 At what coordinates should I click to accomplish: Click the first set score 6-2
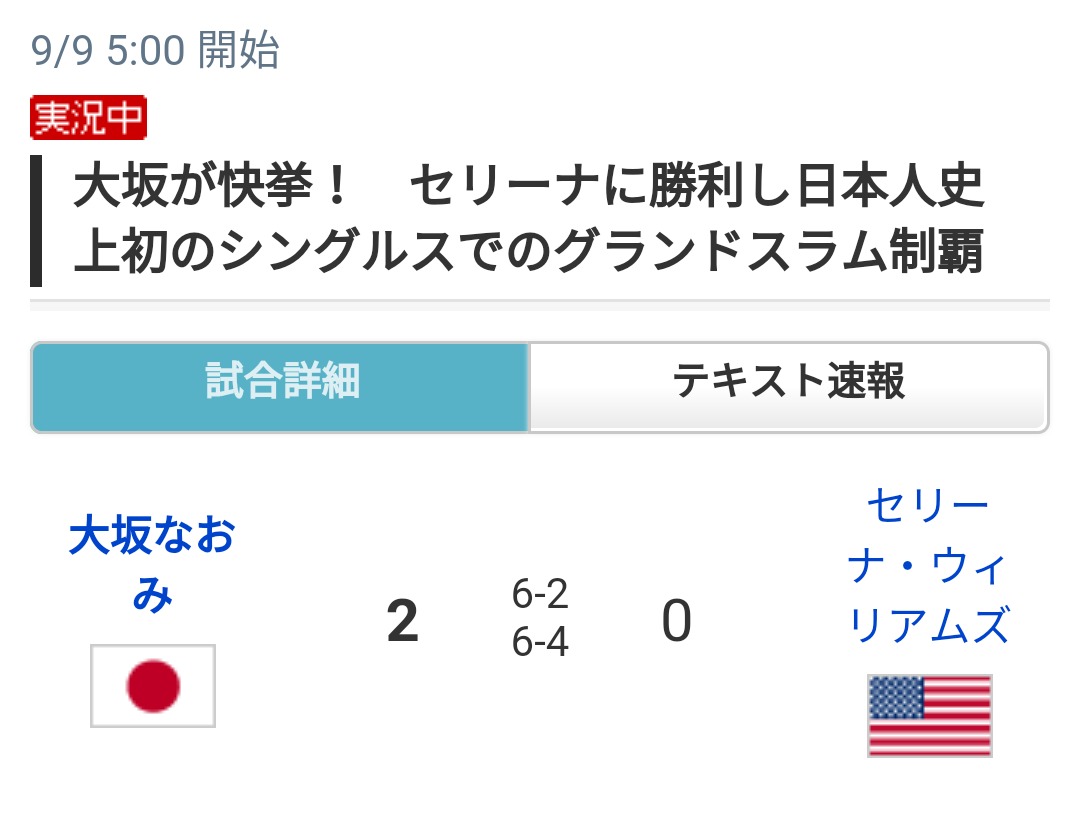click(x=540, y=596)
